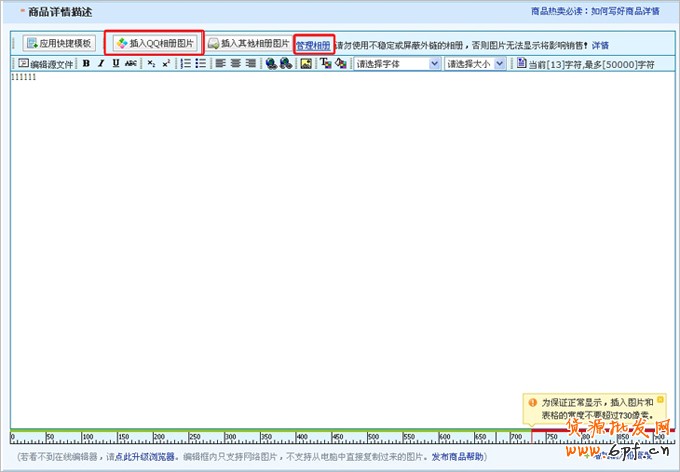This screenshot has height=472, width=680.
Task: Click the superscript icon
Action: [x=166, y=63]
